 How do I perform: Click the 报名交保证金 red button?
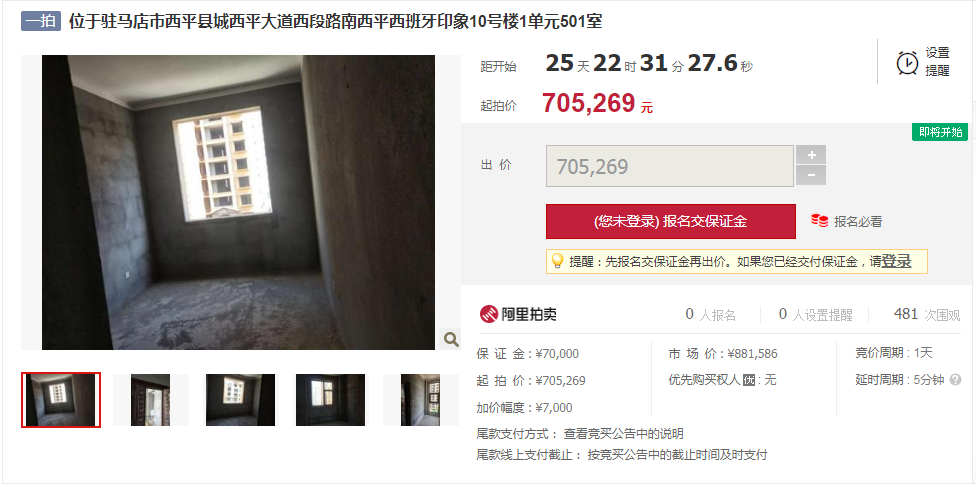click(x=670, y=221)
